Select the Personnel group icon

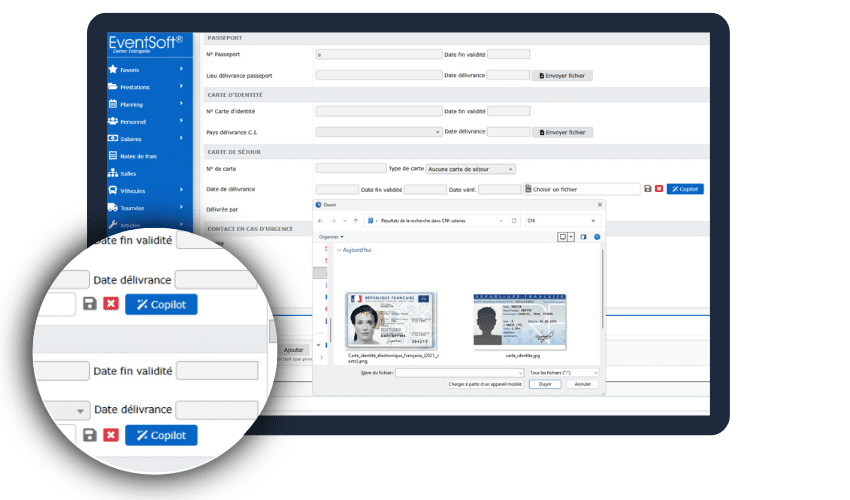[113, 121]
